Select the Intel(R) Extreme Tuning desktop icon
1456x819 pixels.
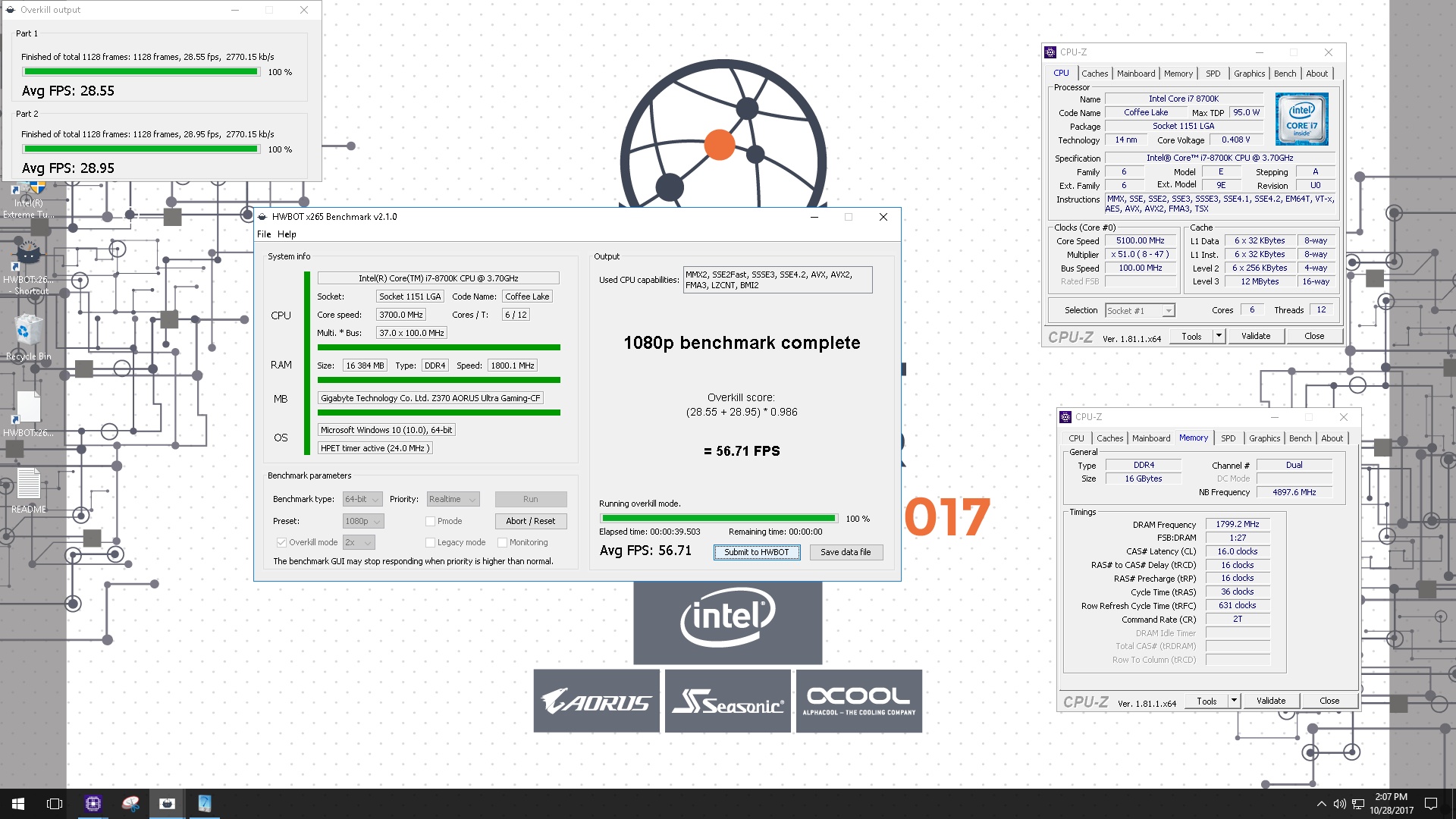click(28, 201)
